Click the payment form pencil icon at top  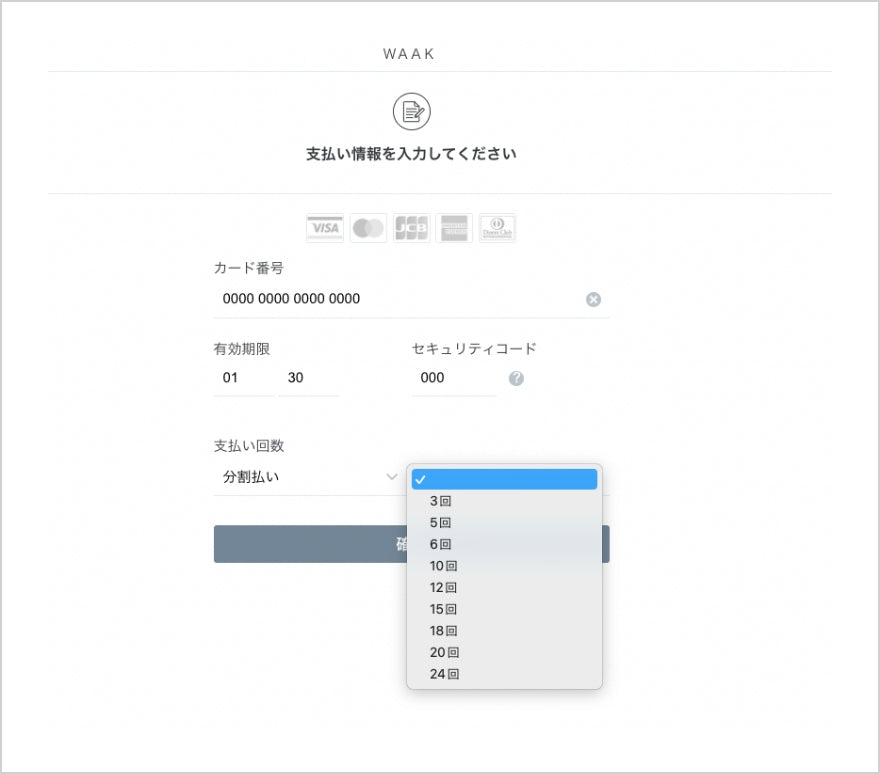tap(411, 111)
